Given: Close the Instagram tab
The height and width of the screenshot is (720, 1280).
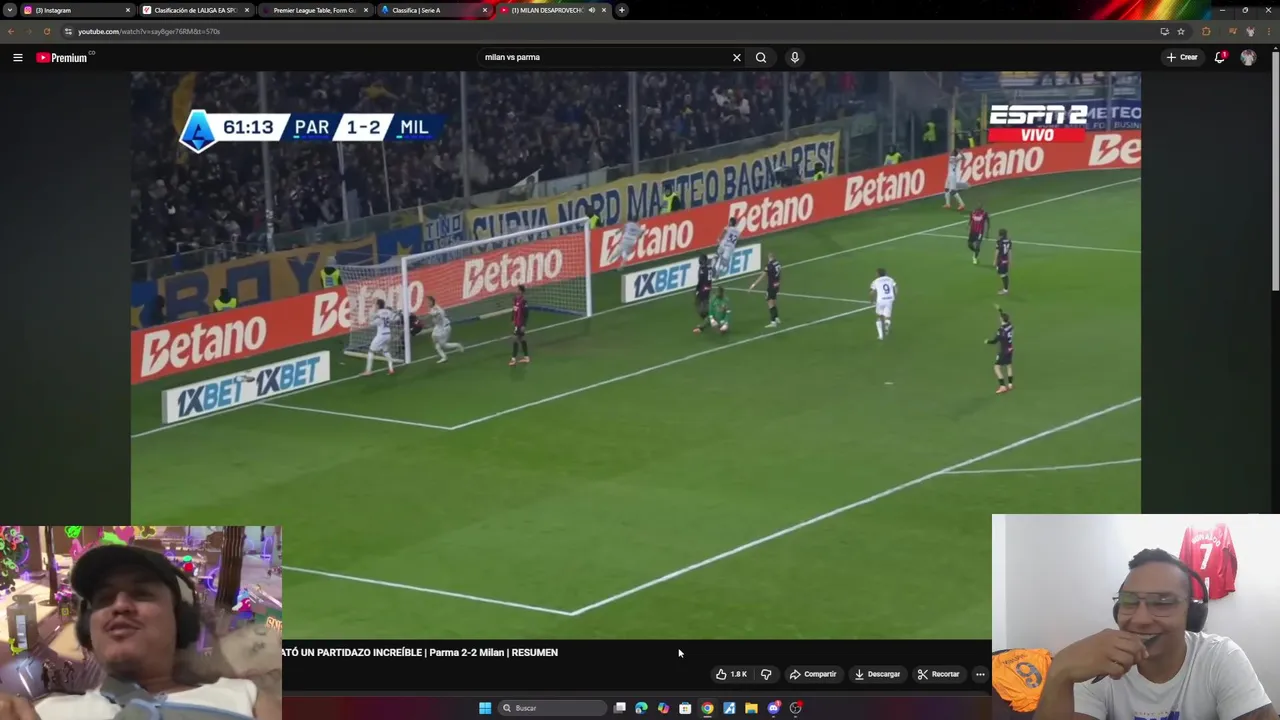Looking at the screenshot, I should point(128,10).
